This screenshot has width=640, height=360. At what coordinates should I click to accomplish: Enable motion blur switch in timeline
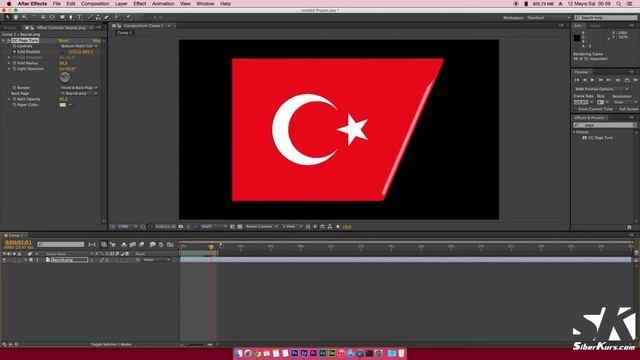click(x=142, y=244)
